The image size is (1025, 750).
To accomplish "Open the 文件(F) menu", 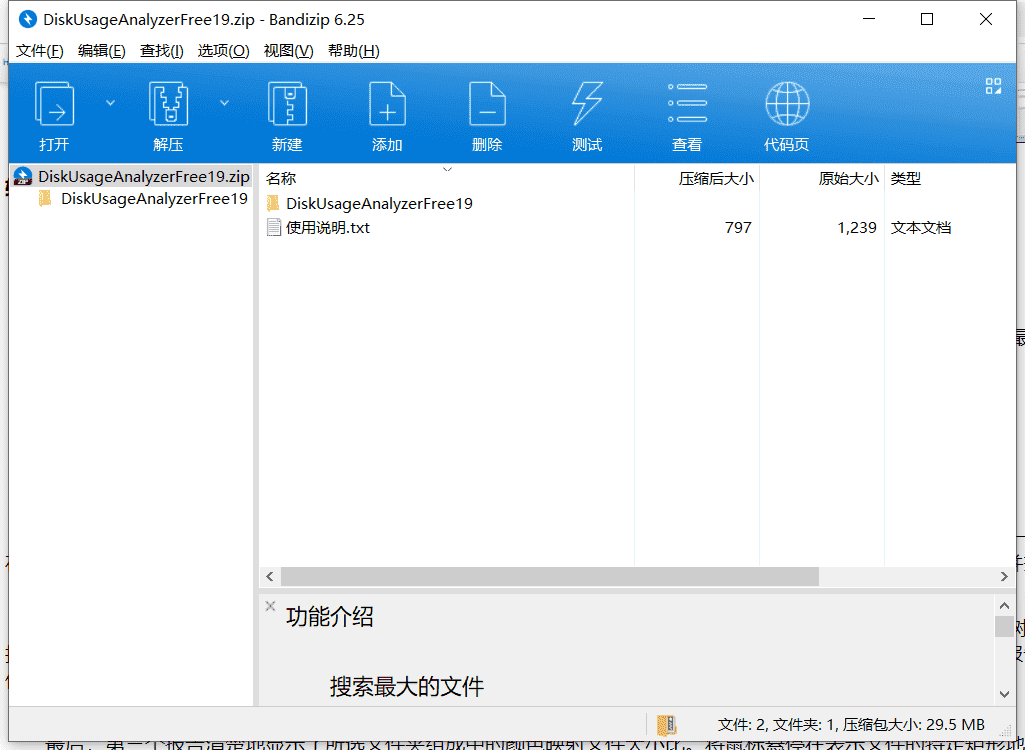I will (x=39, y=51).
